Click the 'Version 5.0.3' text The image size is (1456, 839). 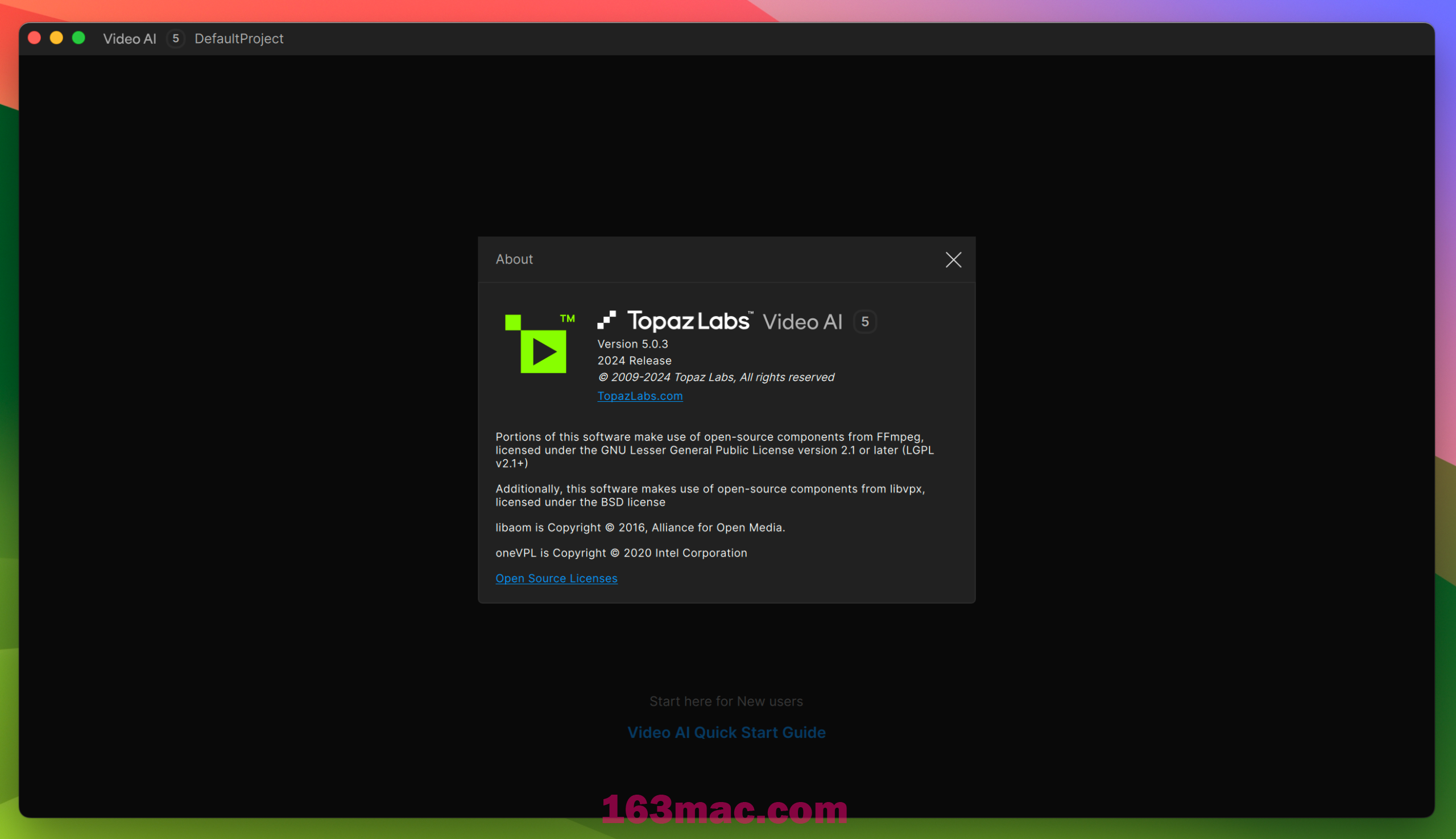pos(632,344)
